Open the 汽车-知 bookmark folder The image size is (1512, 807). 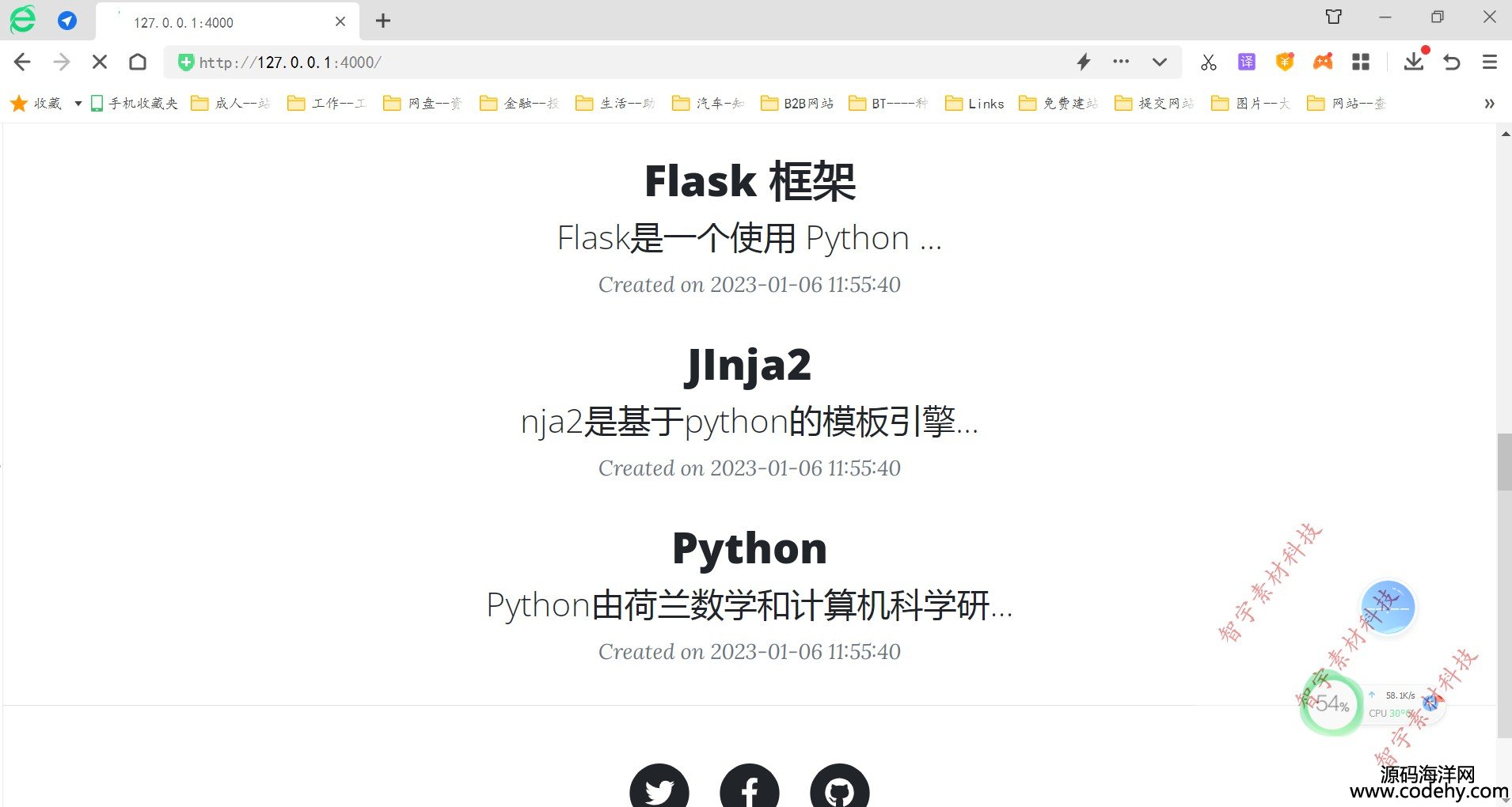point(709,104)
